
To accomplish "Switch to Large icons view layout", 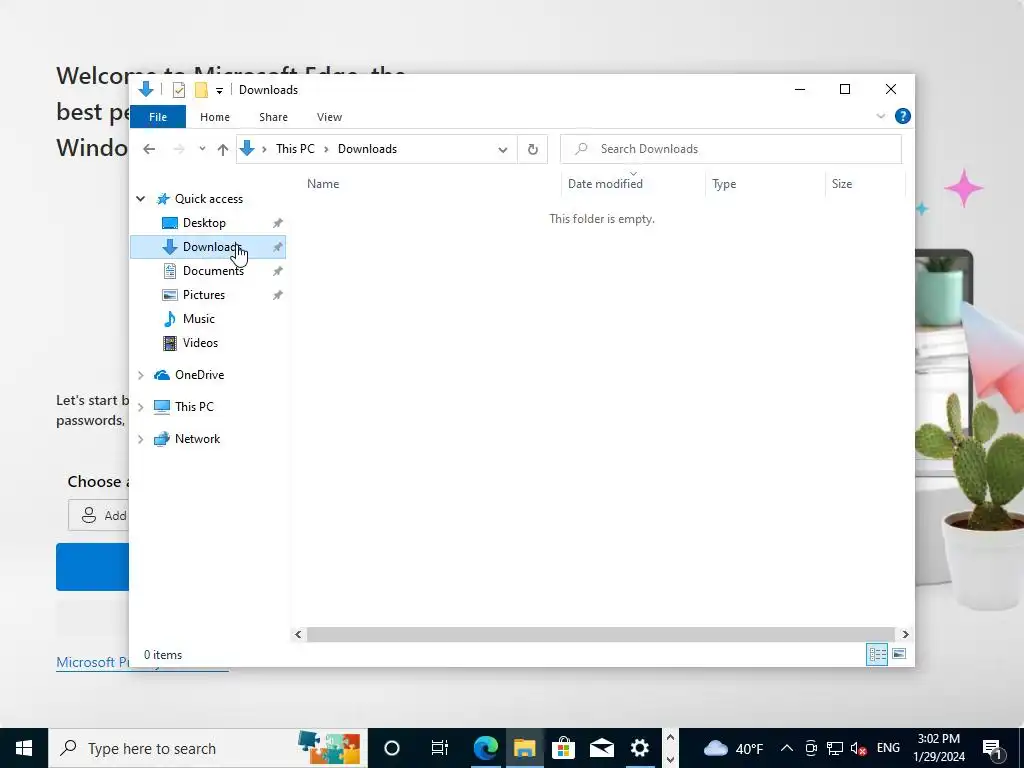I will click(899, 654).
